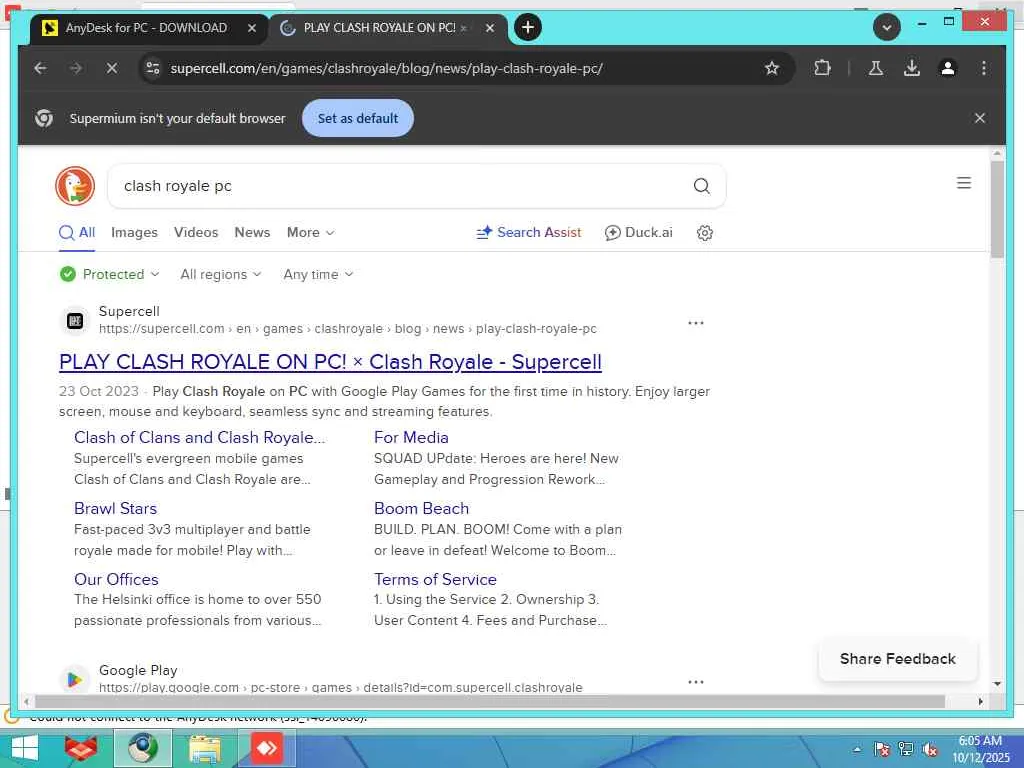
Task: Click Set as default button
Action: tap(358, 118)
